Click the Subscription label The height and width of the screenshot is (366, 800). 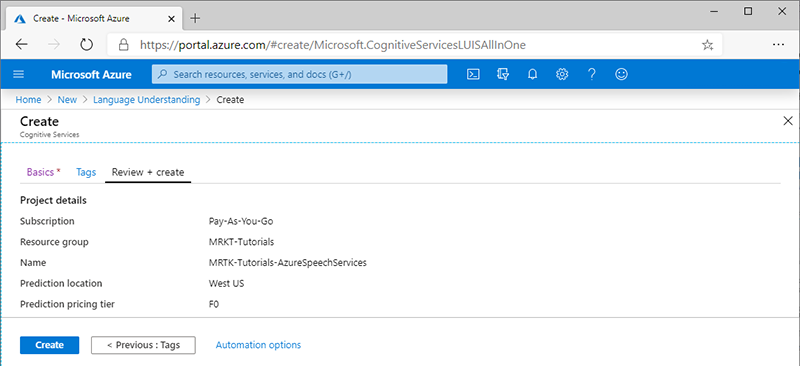click(47, 221)
